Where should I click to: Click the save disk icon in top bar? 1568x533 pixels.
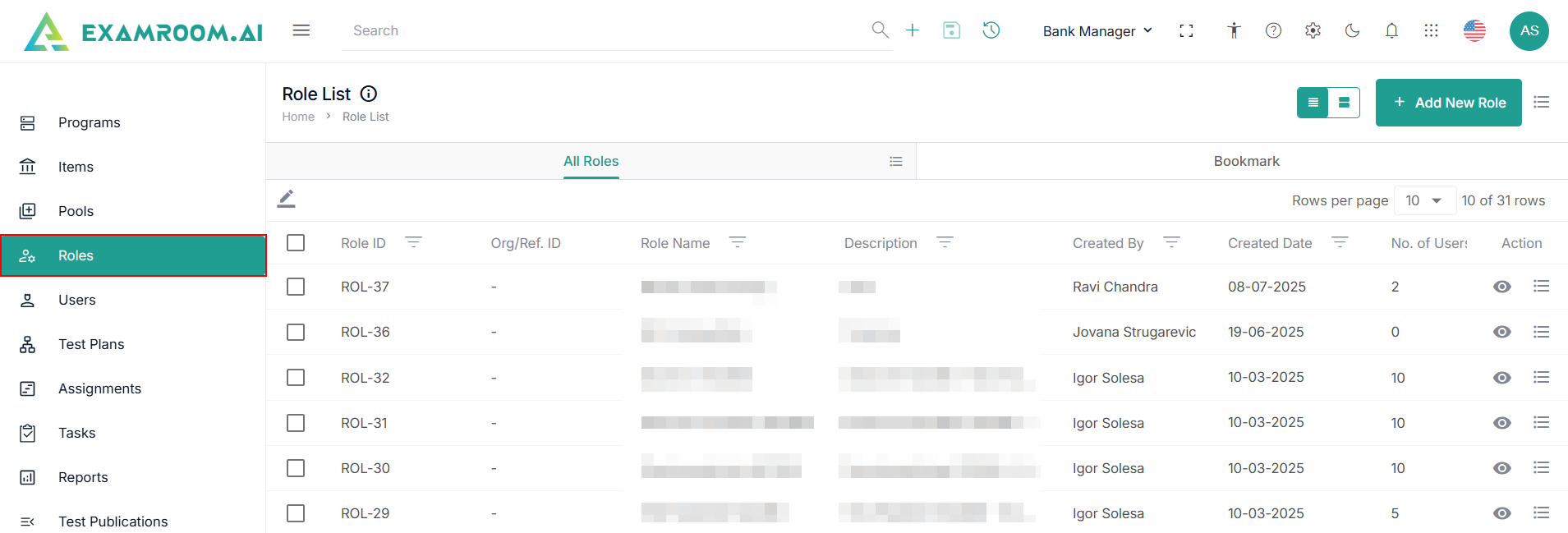coord(951,30)
